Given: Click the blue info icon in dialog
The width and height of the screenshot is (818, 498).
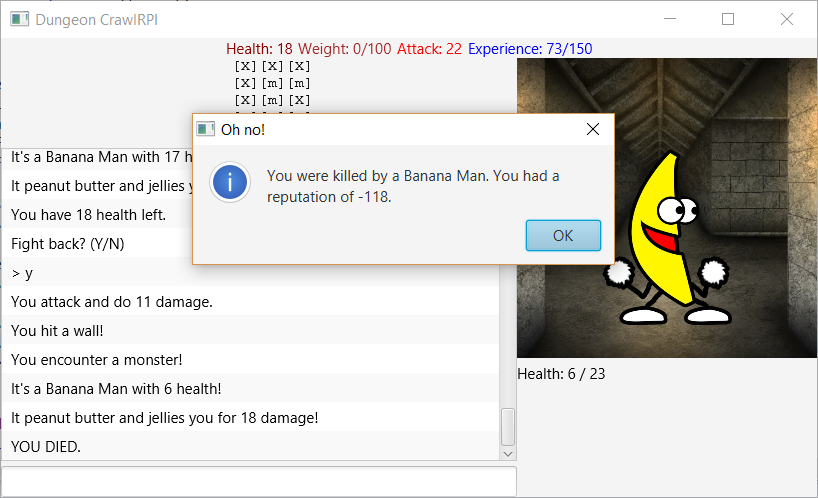Looking at the screenshot, I should [x=230, y=183].
